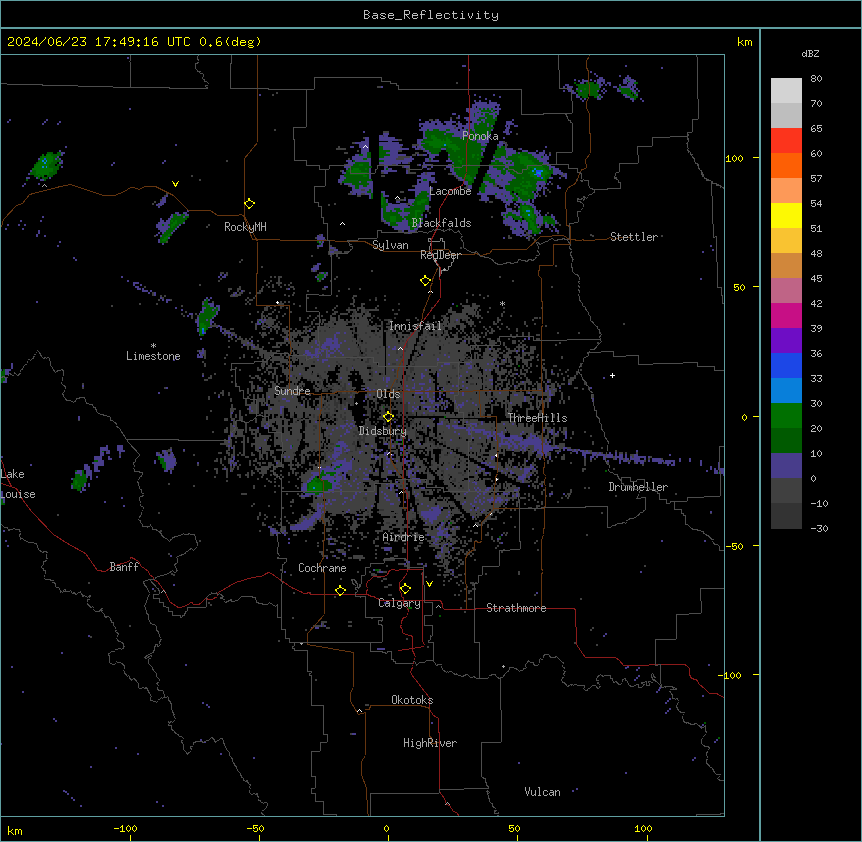Click the Limestone label
Image resolution: width=862 pixels, height=842 pixels.
(153, 356)
